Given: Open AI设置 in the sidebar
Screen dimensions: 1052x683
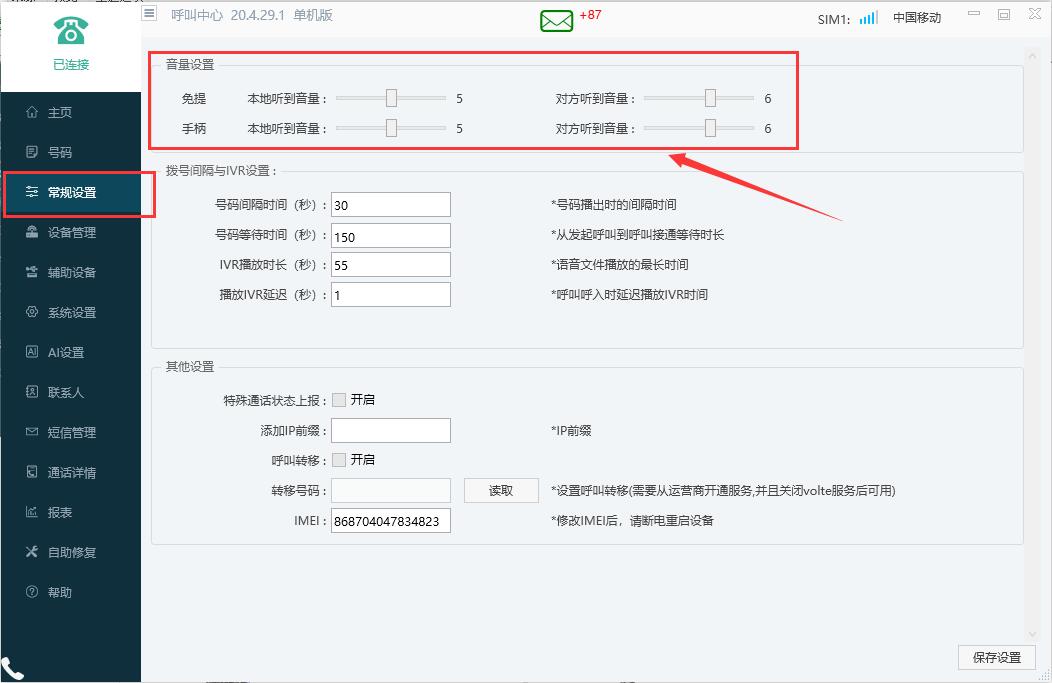Looking at the screenshot, I should click(x=71, y=352).
